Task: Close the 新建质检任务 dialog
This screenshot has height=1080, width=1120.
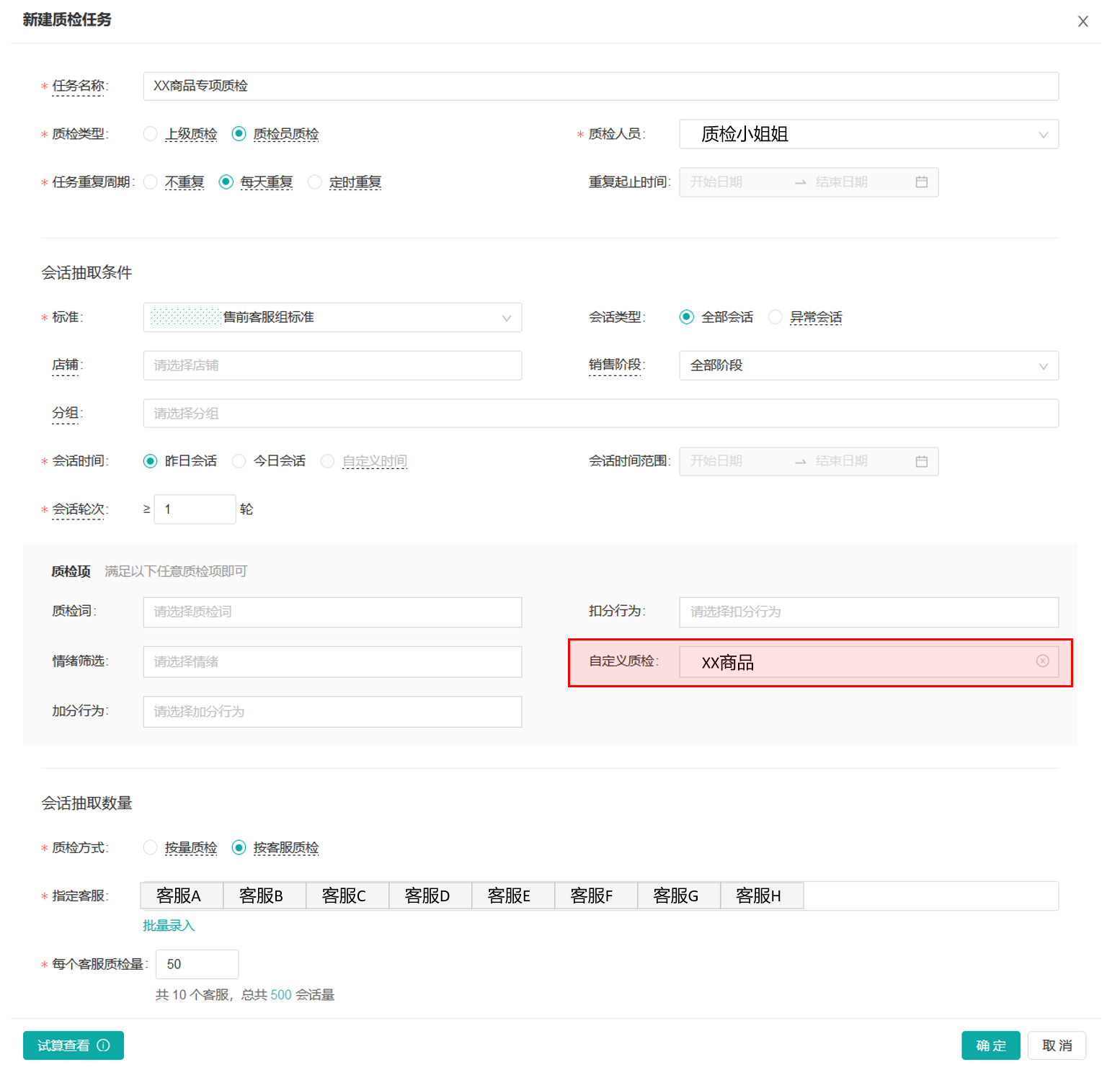Action: click(1083, 22)
